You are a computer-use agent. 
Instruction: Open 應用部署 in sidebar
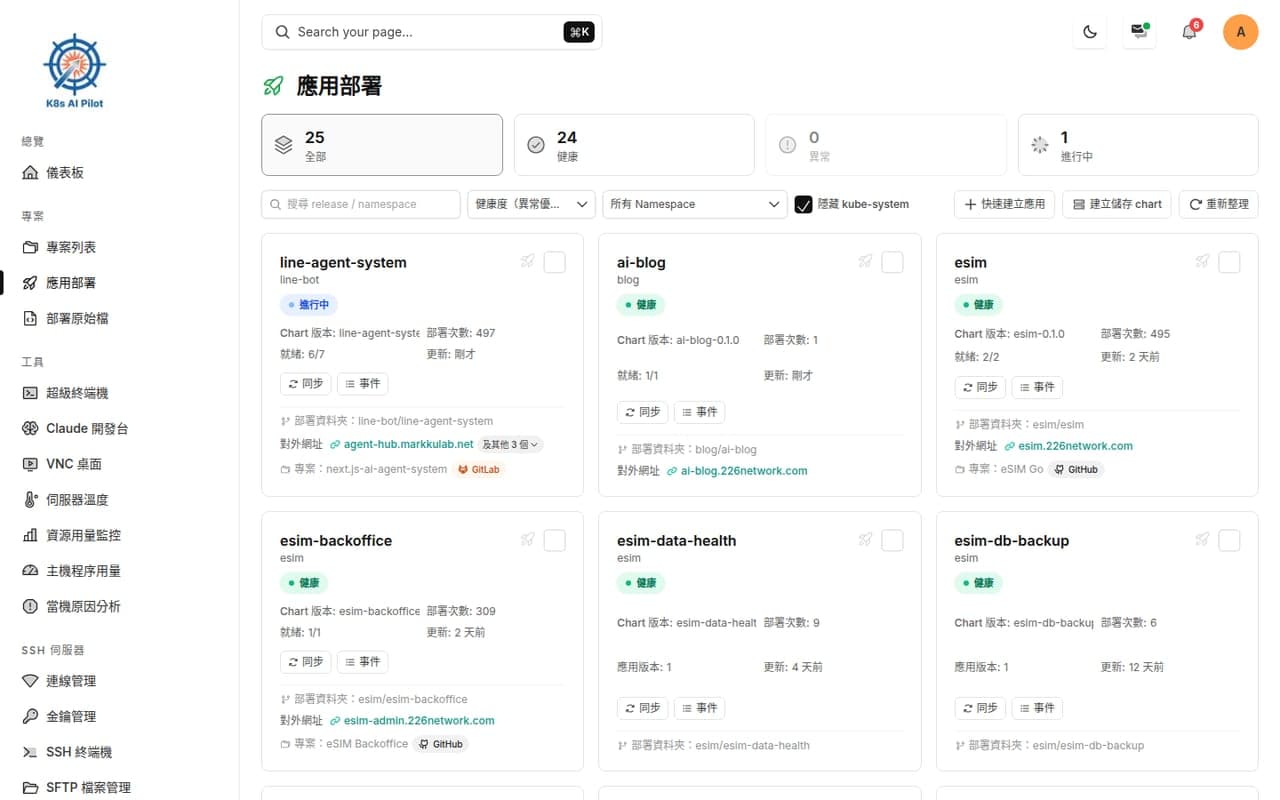[71, 283]
